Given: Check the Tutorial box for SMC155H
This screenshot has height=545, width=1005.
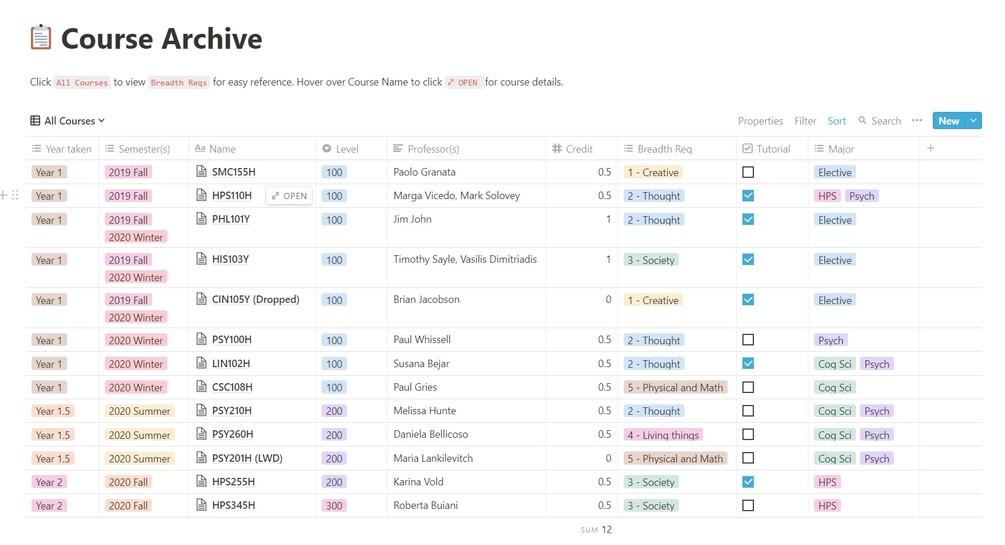Looking at the screenshot, I should pyautogui.click(x=748, y=172).
